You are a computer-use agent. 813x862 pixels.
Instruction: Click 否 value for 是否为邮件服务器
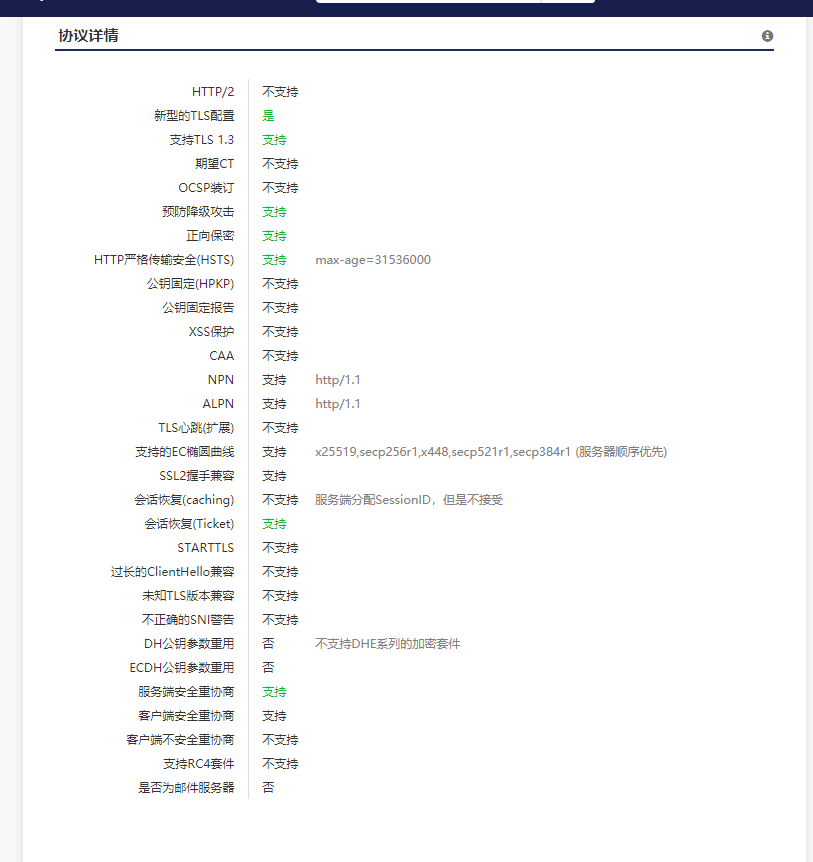pos(268,788)
